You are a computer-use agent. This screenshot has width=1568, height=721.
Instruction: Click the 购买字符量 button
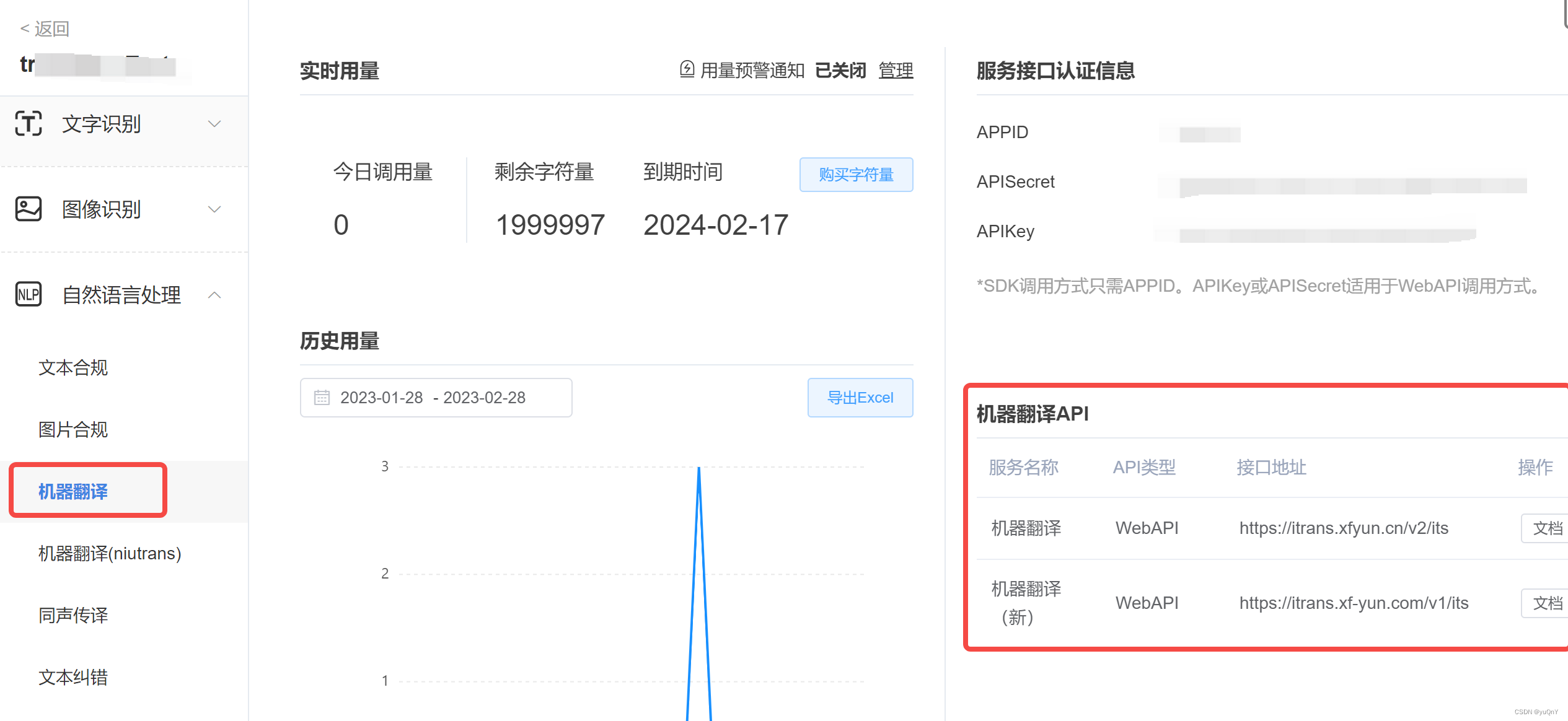[856, 175]
